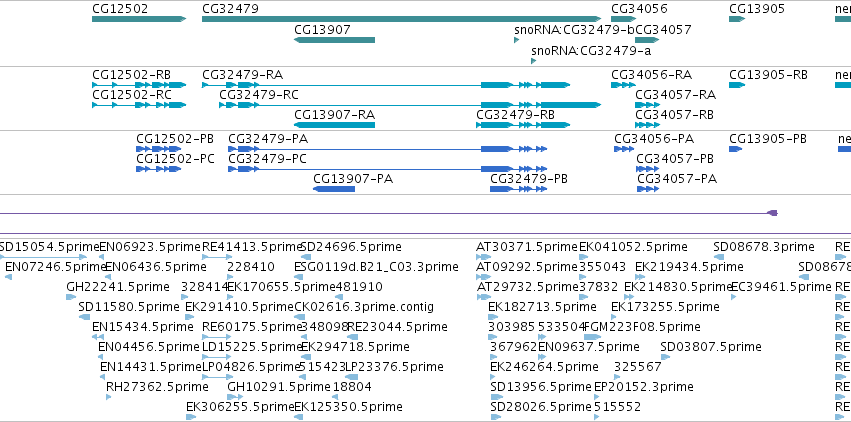This screenshot has height=422, width=851.
Task: Click the RE23044.5prime label
Action: point(397,327)
